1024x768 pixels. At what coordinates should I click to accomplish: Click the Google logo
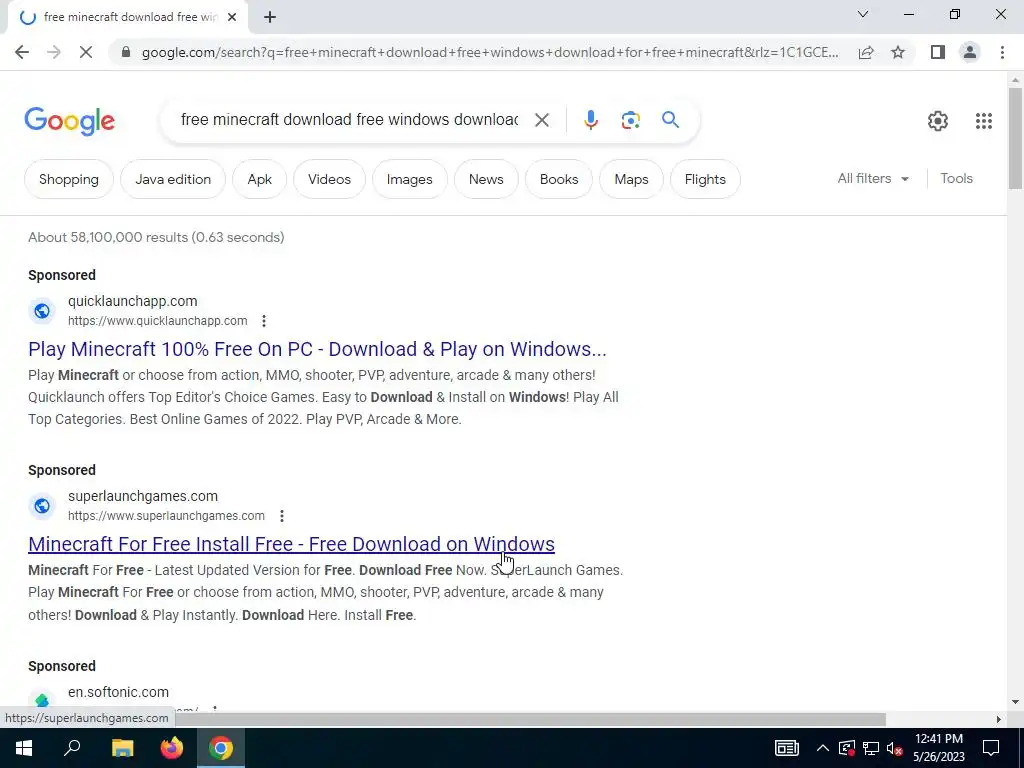(x=69, y=121)
